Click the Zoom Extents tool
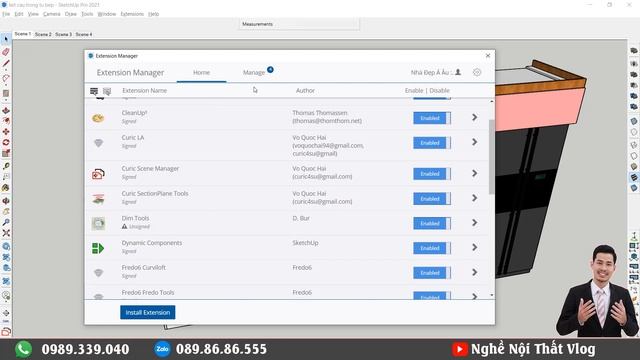The height and width of the screenshot is (360, 640). click(6, 233)
